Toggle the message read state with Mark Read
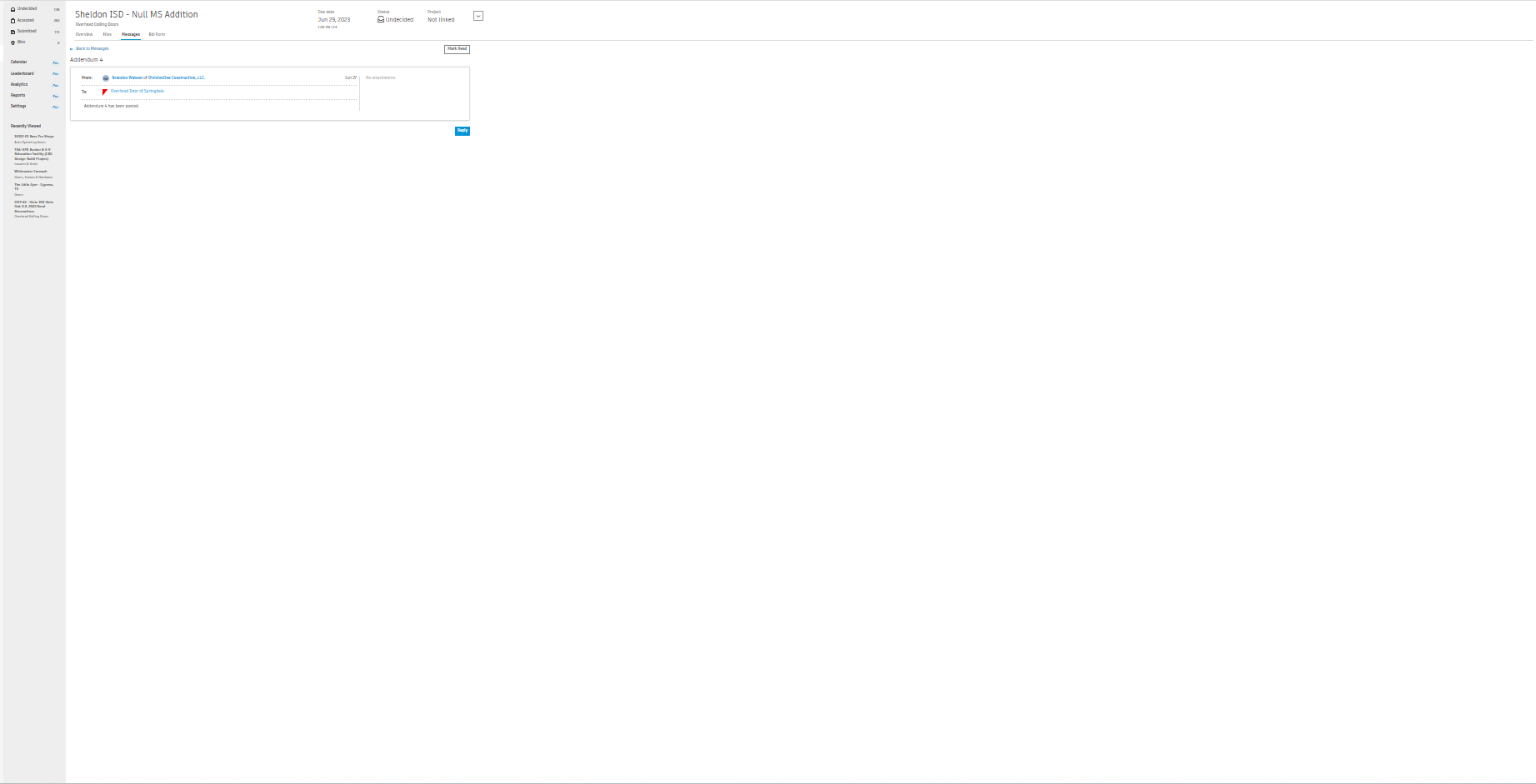The width and height of the screenshot is (1536, 784). 456,49
